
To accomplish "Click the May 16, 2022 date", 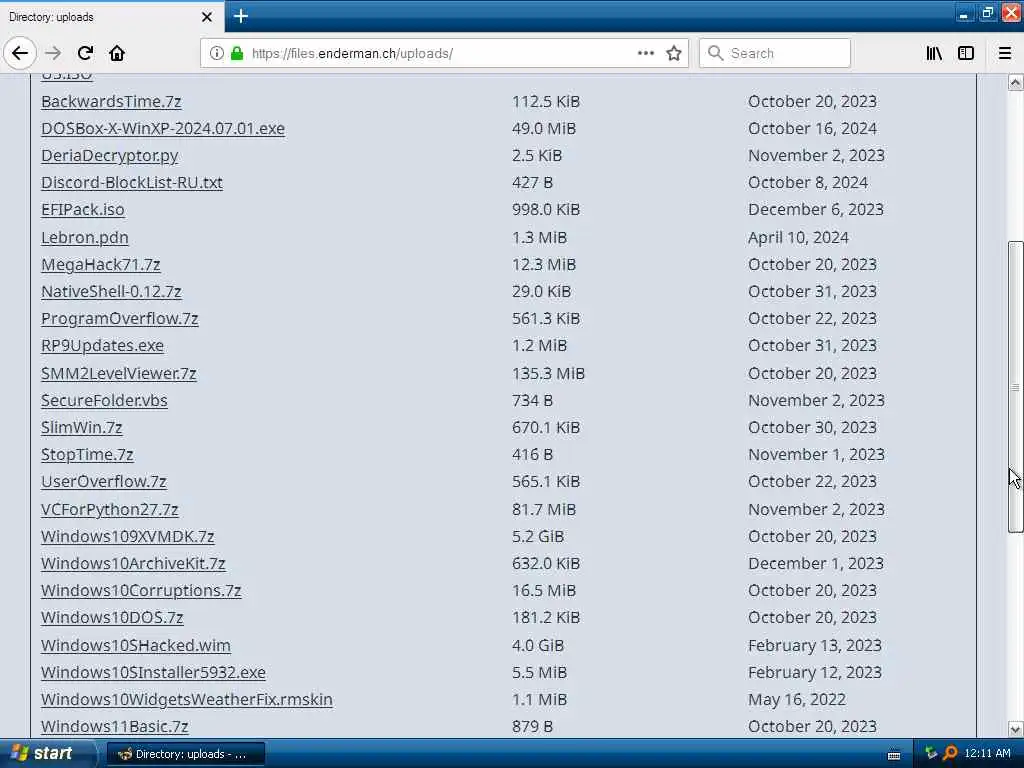I will coord(797,699).
